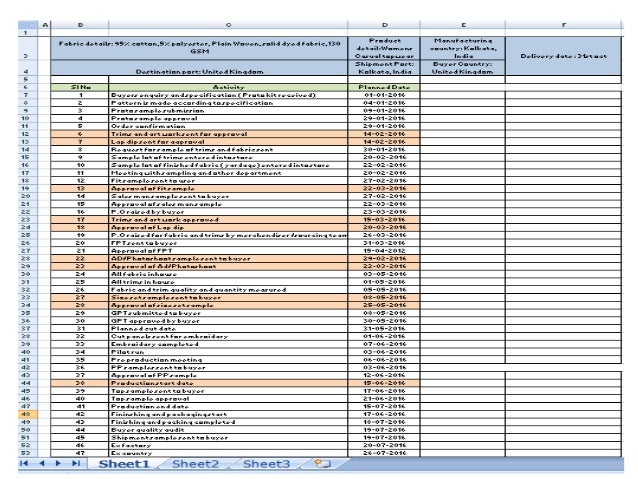638x479 pixels.
Task: Click the Activity header cell
Action: pos(228,87)
